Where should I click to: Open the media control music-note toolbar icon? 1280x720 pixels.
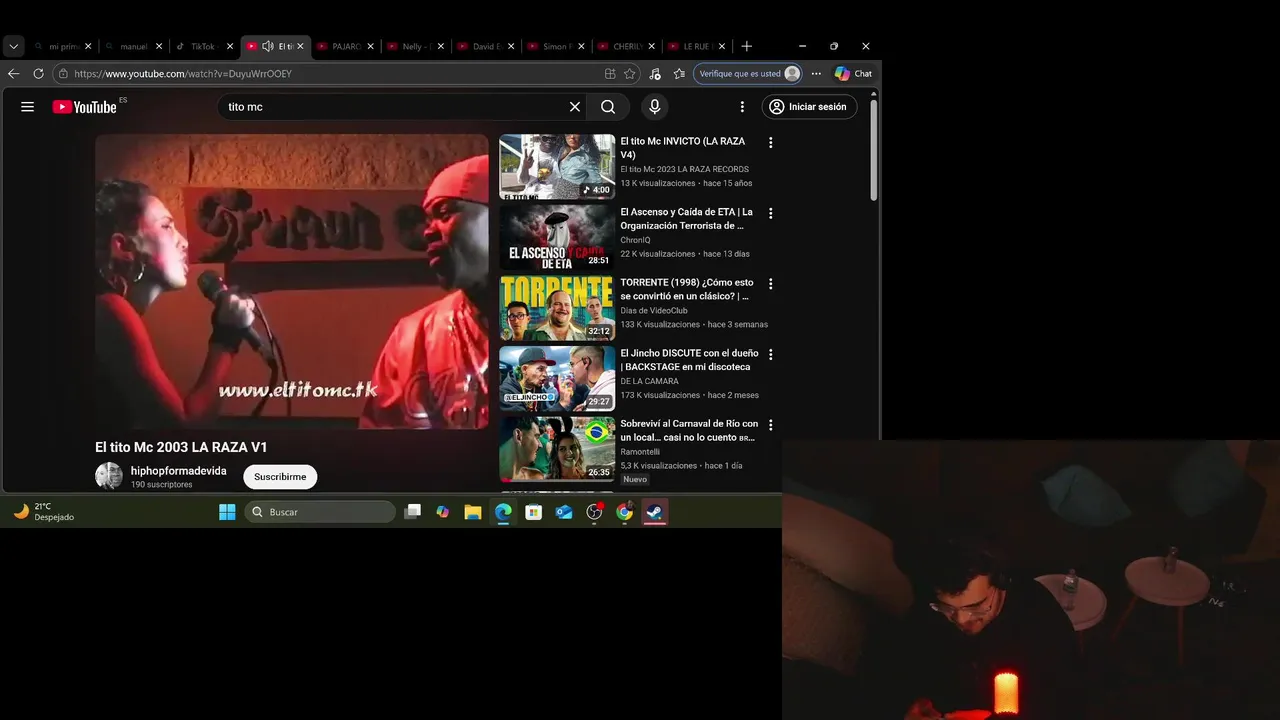click(655, 74)
